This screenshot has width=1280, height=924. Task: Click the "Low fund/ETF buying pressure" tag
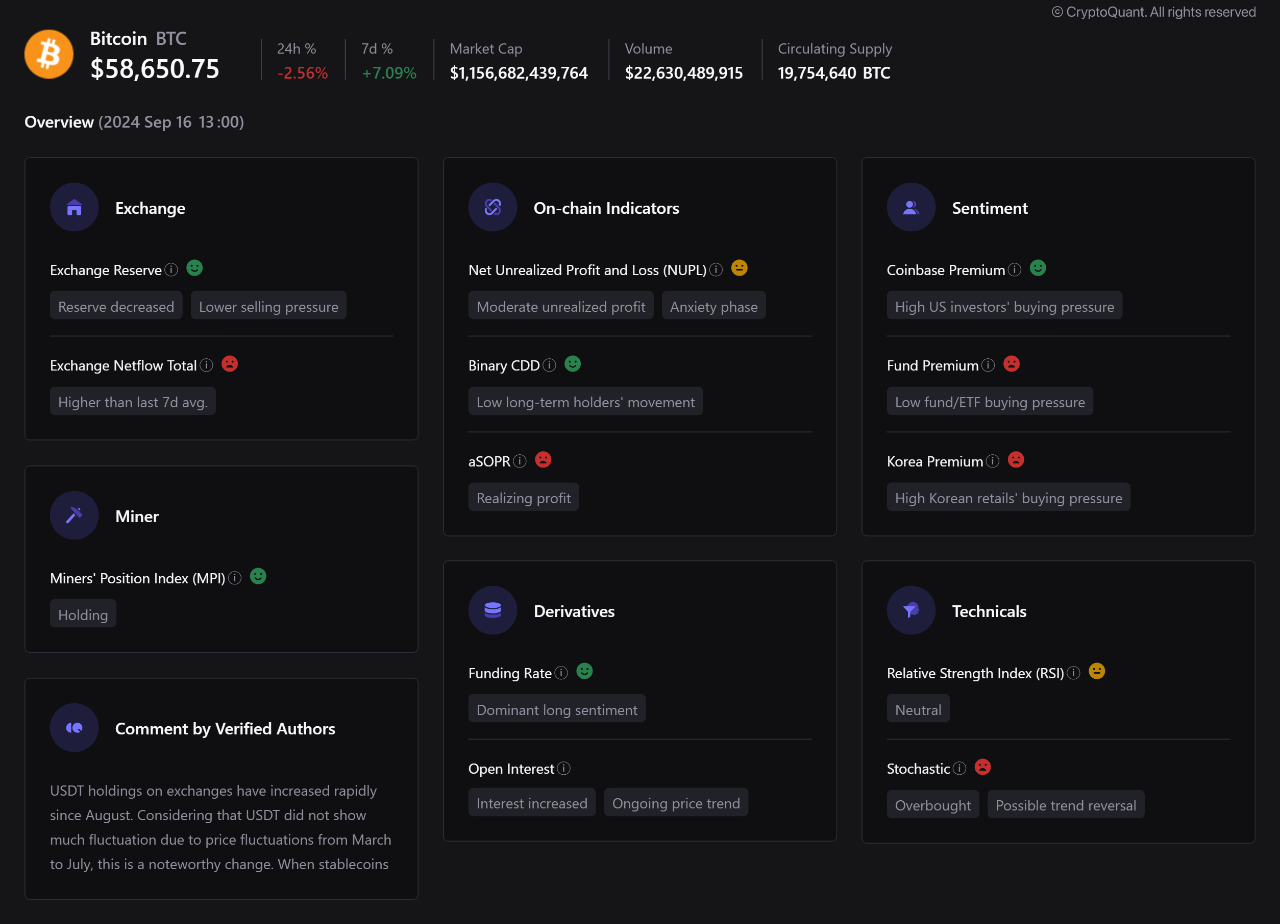tap(990, 402)
